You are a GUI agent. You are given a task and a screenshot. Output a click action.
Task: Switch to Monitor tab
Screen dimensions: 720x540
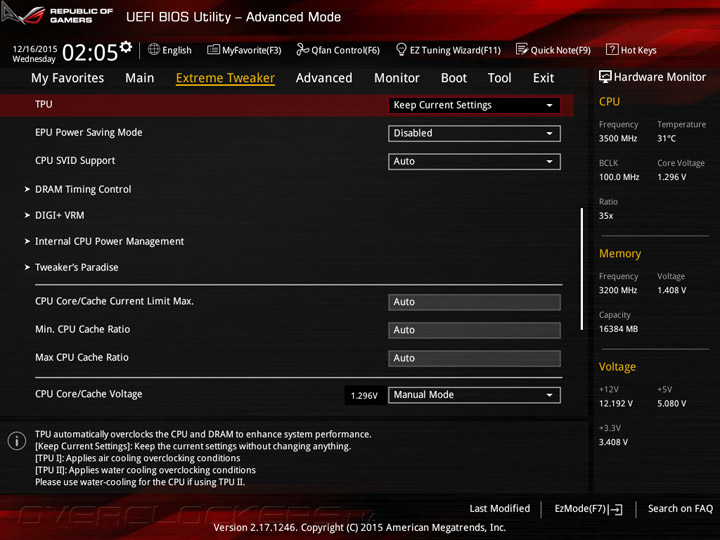tap(397, 78)
